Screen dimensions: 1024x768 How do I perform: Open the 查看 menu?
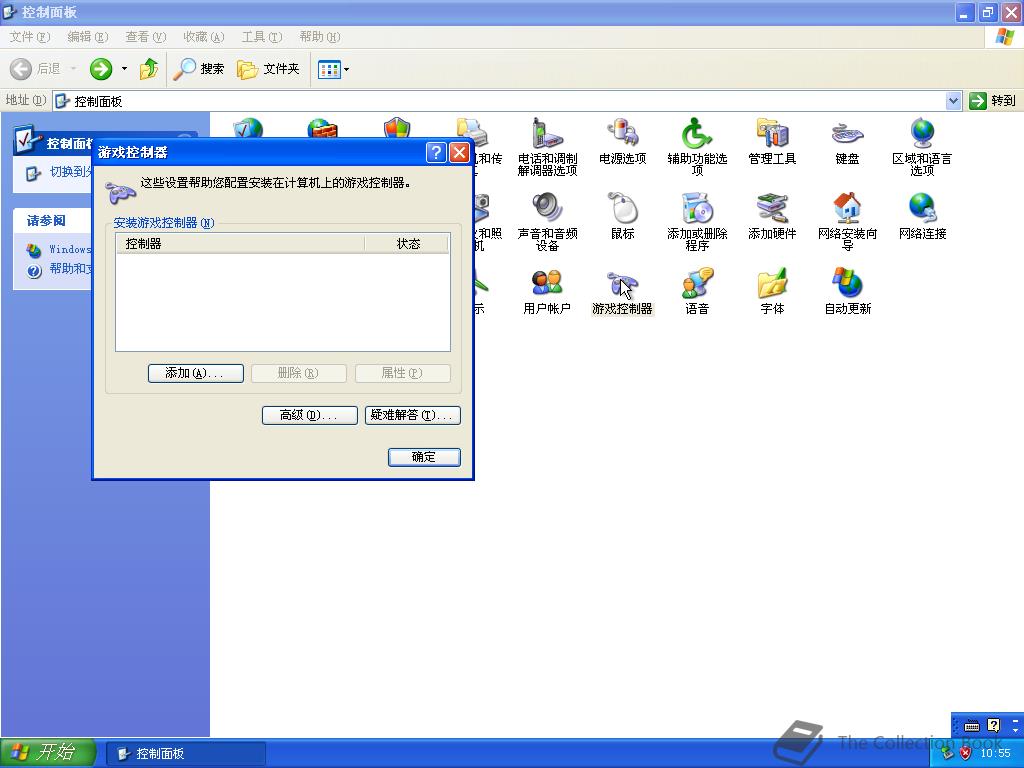tap(146, 37)
